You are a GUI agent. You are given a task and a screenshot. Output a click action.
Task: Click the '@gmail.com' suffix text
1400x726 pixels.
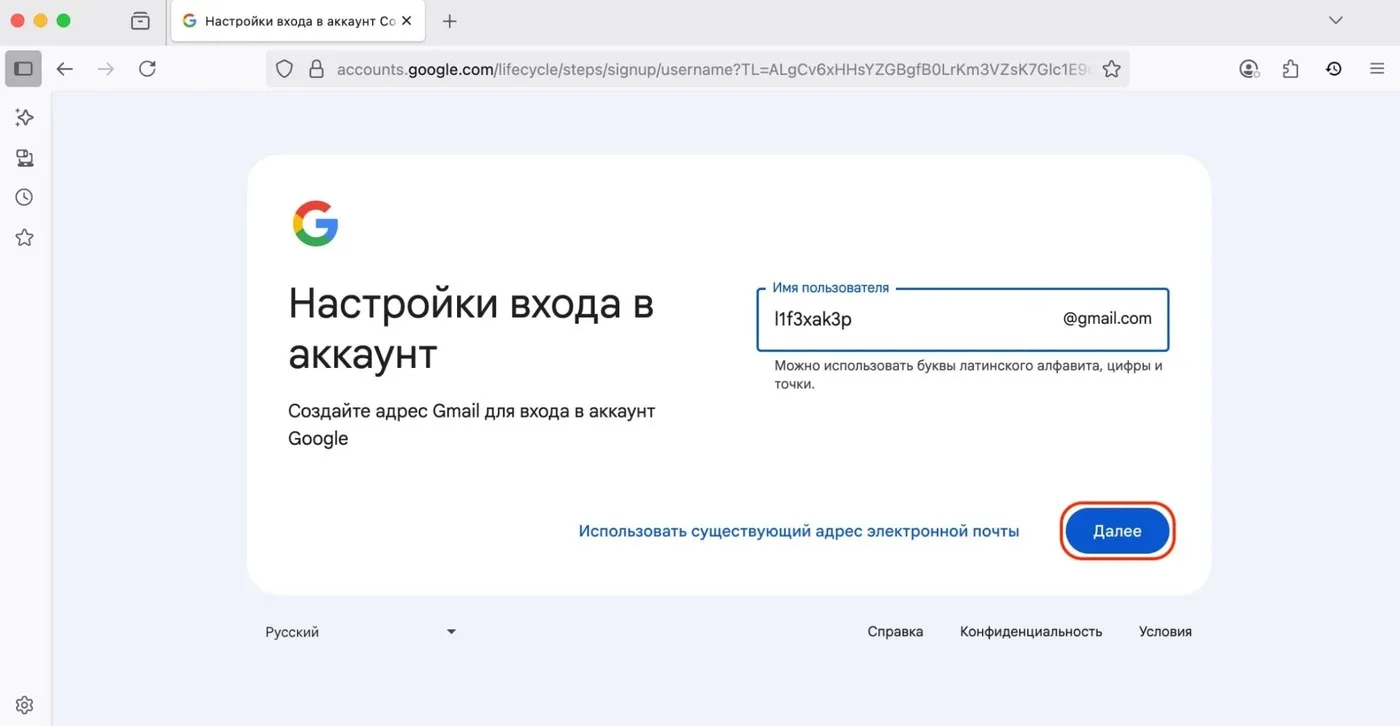point(1107,319)
